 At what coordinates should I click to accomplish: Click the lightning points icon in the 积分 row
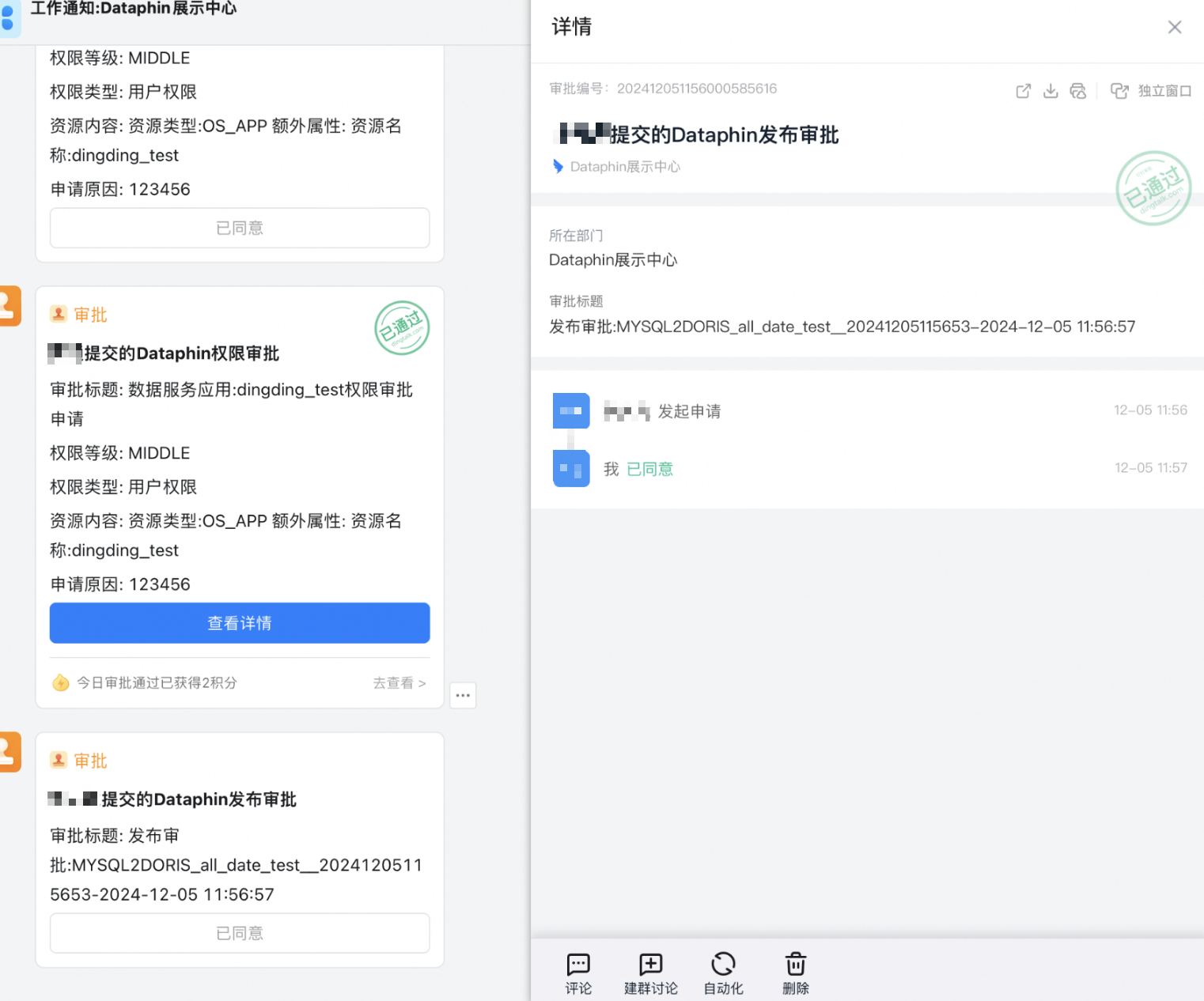61,683
